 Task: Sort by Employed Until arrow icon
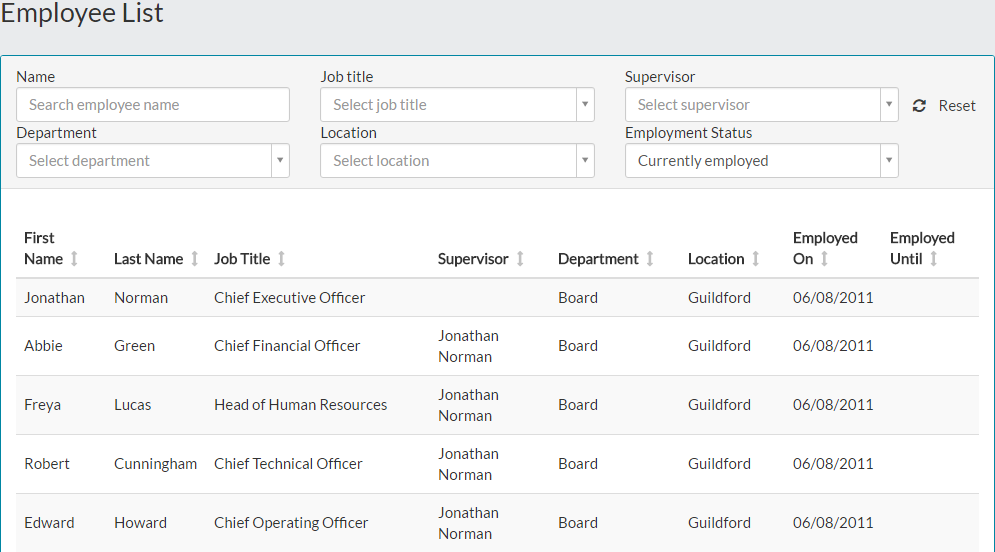tap(934, 259)
